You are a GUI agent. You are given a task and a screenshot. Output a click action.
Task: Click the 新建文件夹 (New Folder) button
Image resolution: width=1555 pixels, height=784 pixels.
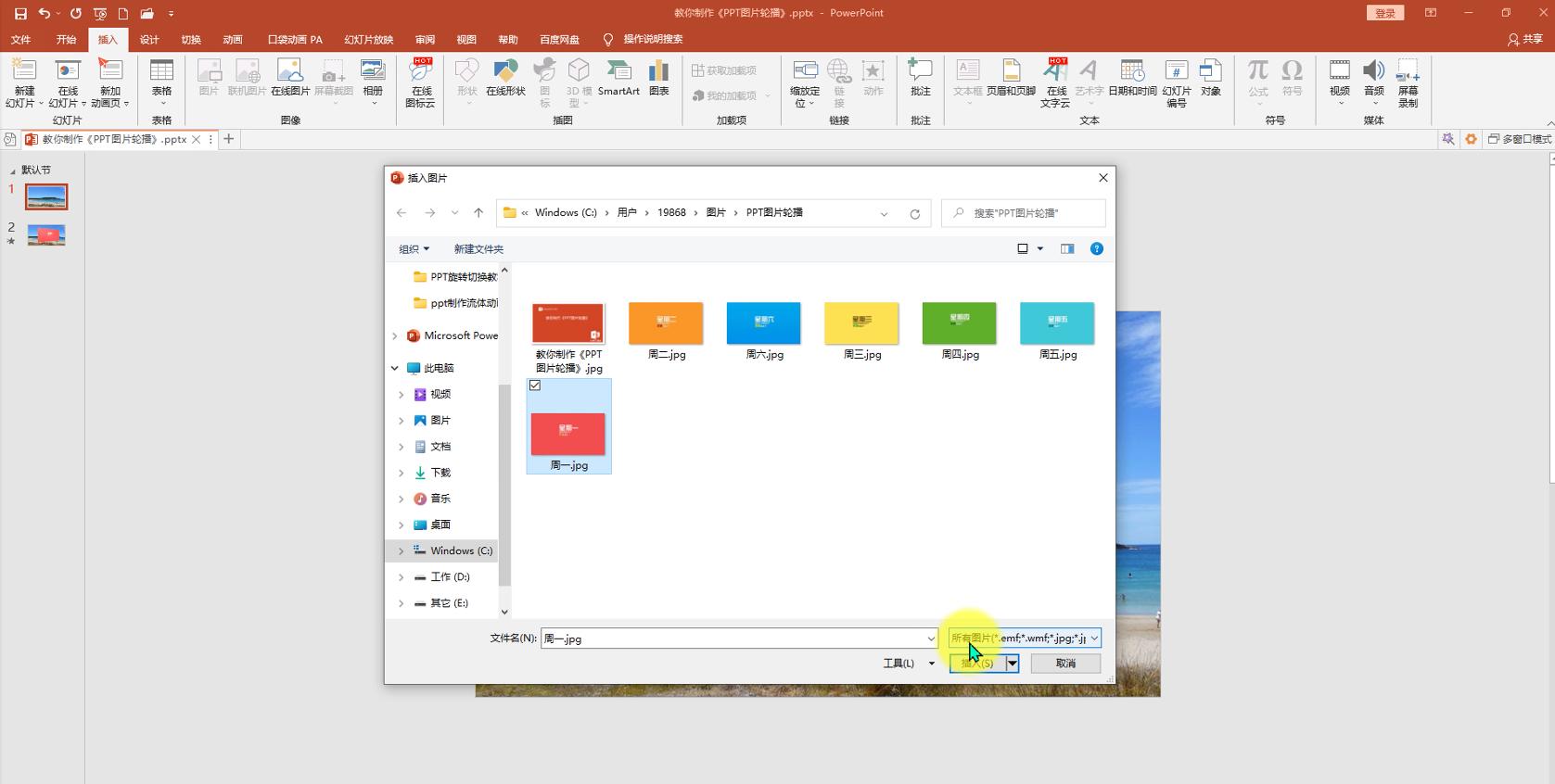point(478,248)
